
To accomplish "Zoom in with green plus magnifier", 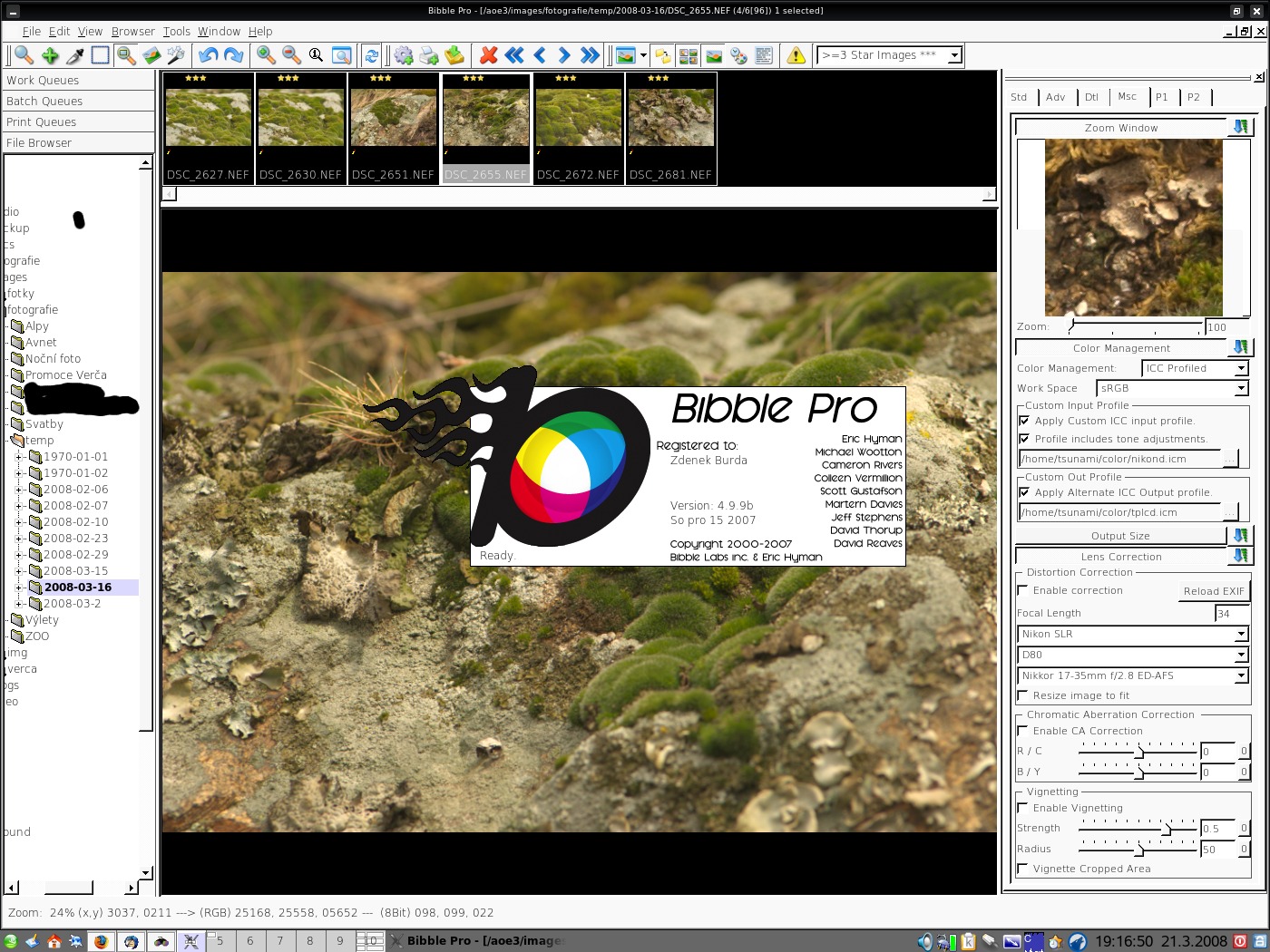I will point(266,55).
